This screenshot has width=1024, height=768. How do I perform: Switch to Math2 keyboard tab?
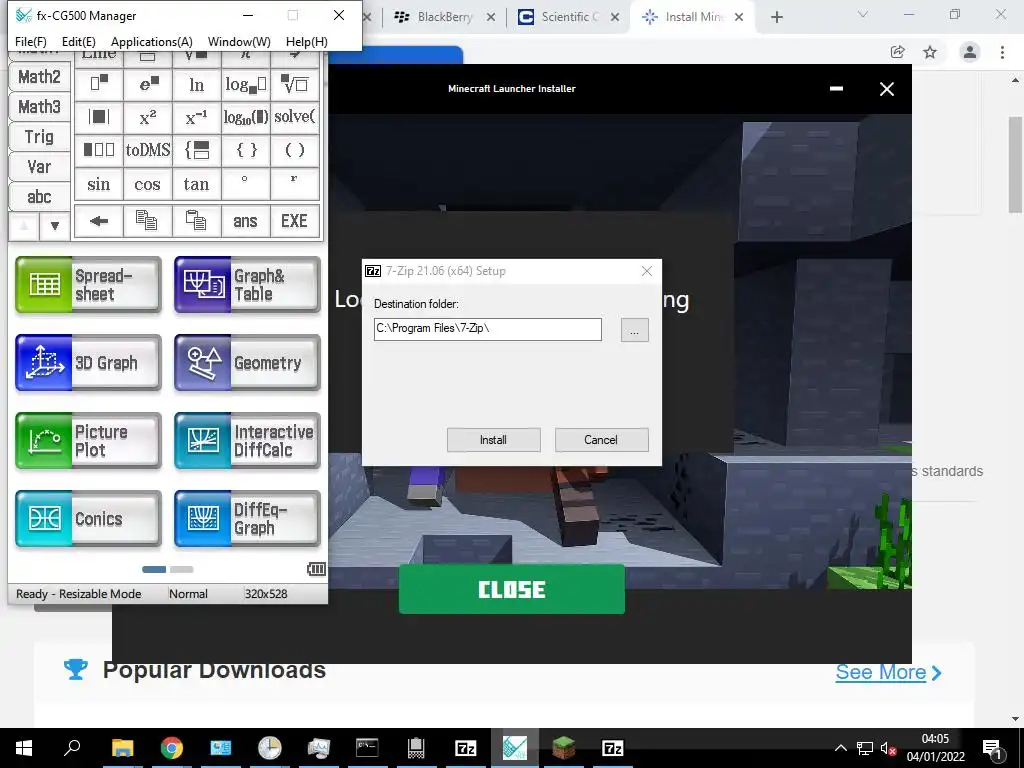point(39,77)
